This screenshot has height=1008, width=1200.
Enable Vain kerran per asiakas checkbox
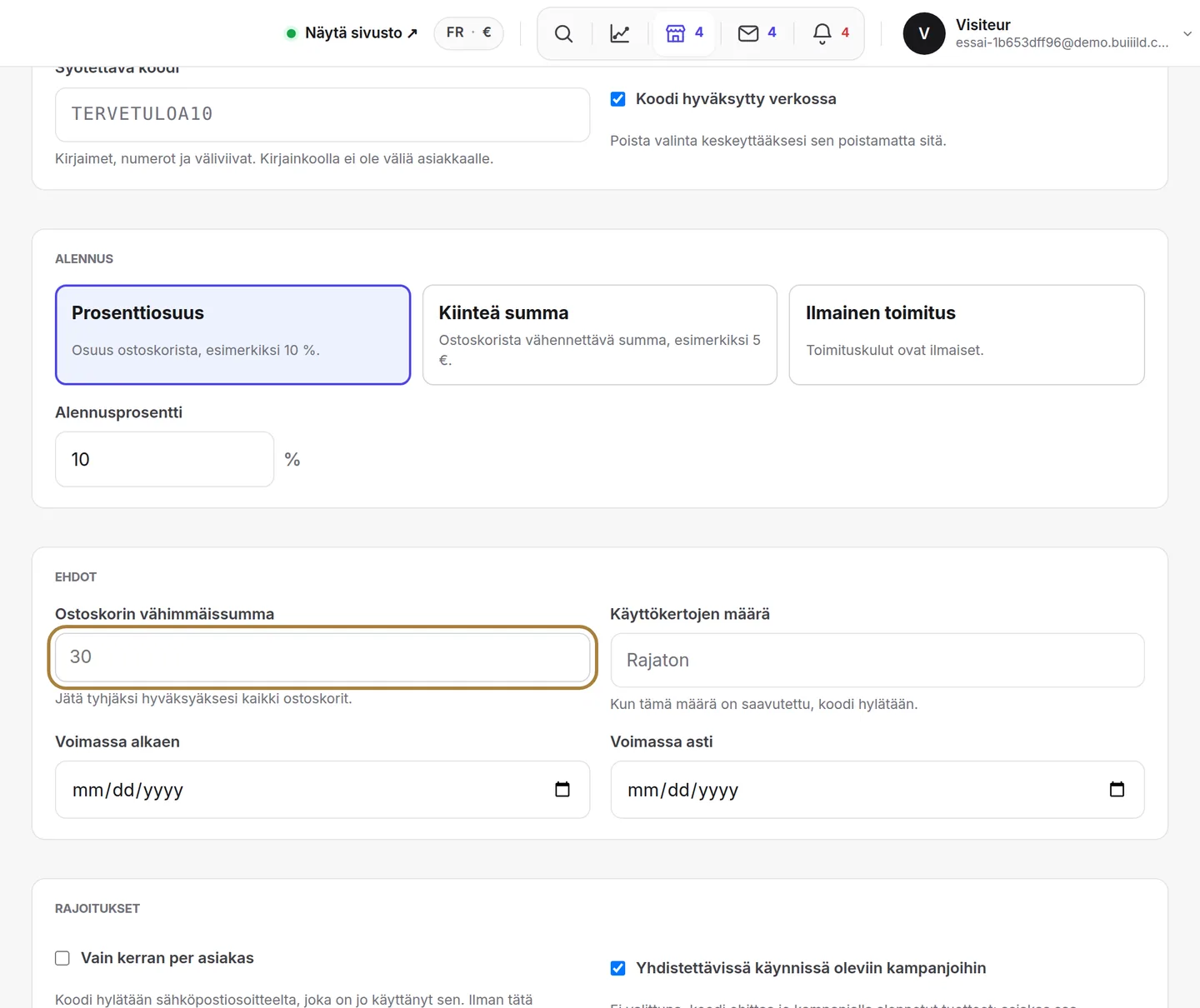pos(62,958)
